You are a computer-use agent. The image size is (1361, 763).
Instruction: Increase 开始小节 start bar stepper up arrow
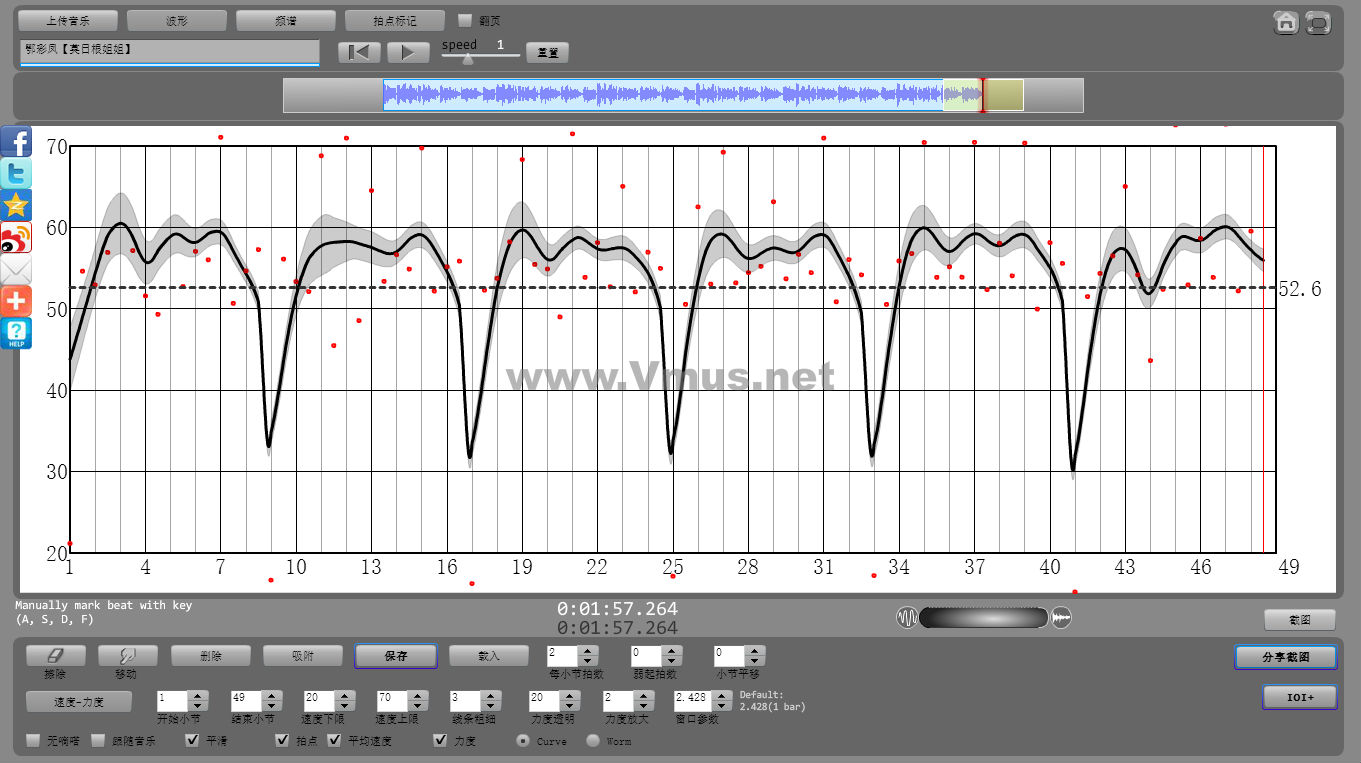(x=198, y=696)
